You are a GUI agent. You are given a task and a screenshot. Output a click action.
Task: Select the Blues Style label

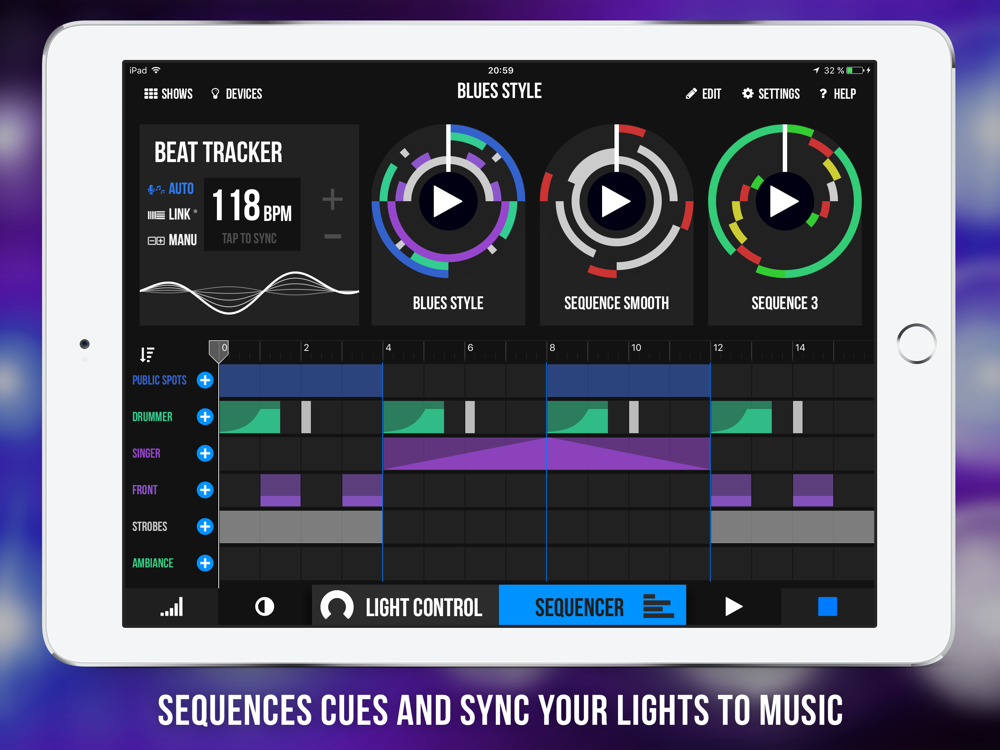[448, 303]
